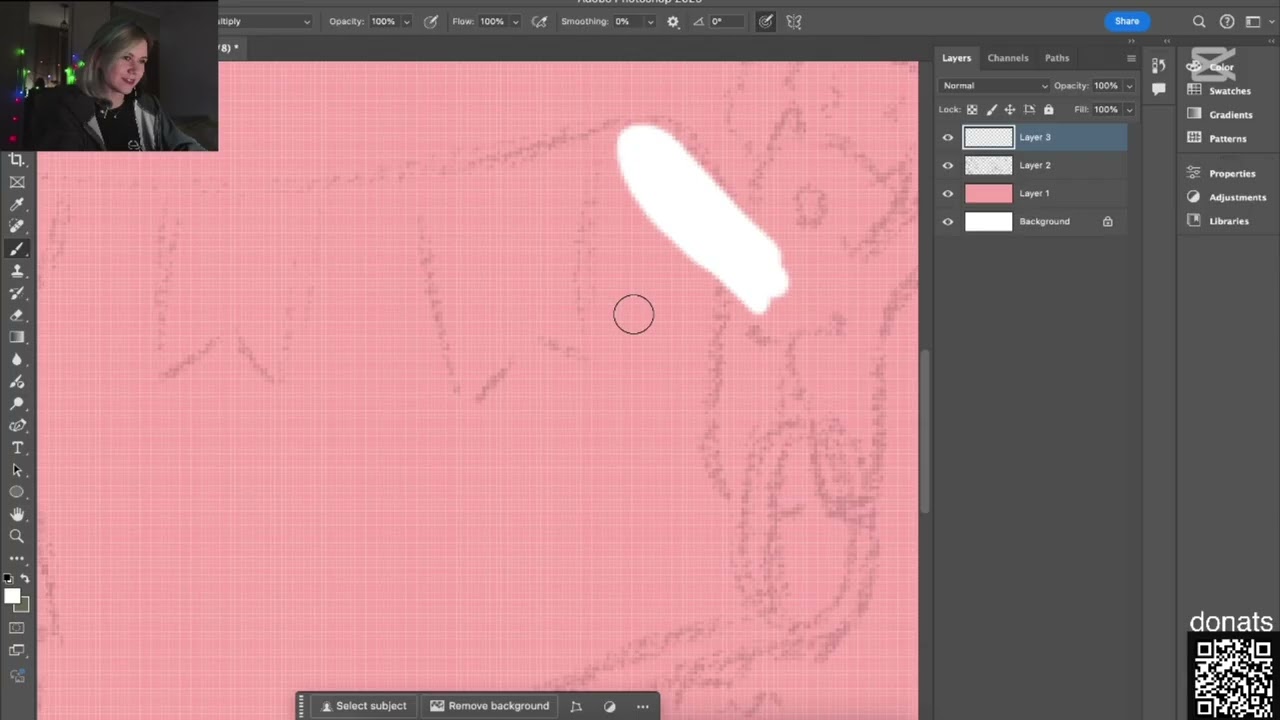
Task: Open the Libraries panel
Action: (x=1217, y=221)
